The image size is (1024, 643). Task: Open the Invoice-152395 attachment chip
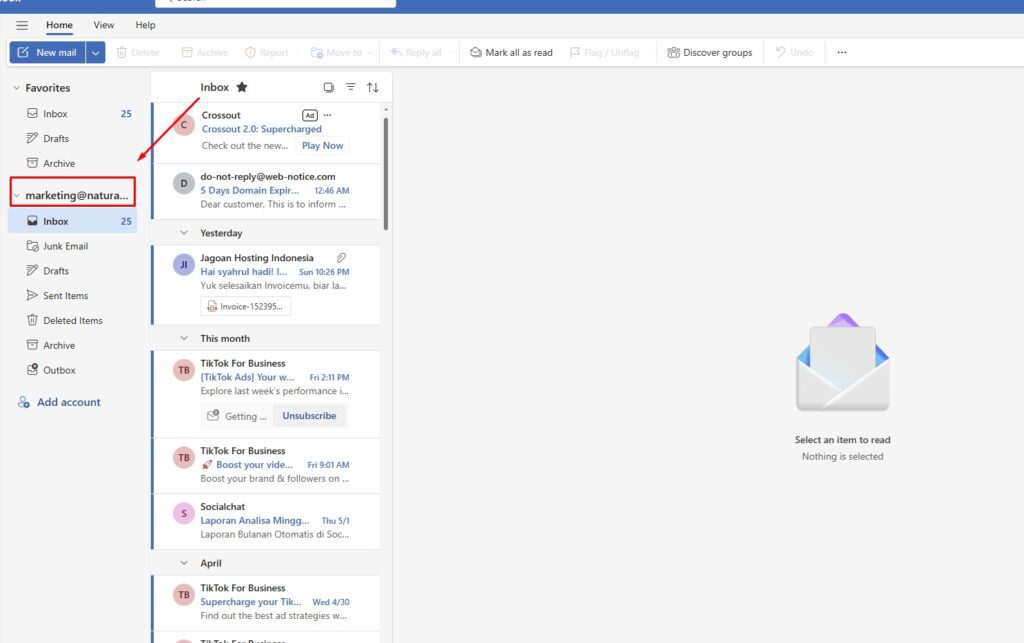(246, 306)
